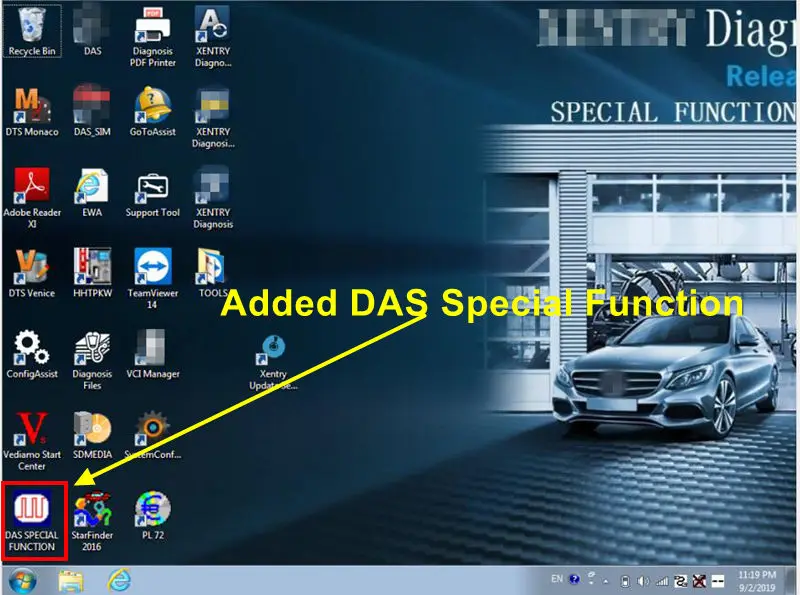Screen dimensions: 800x595
Task: Open StarFinder 2016 shortcut
Action: [92, 522]
